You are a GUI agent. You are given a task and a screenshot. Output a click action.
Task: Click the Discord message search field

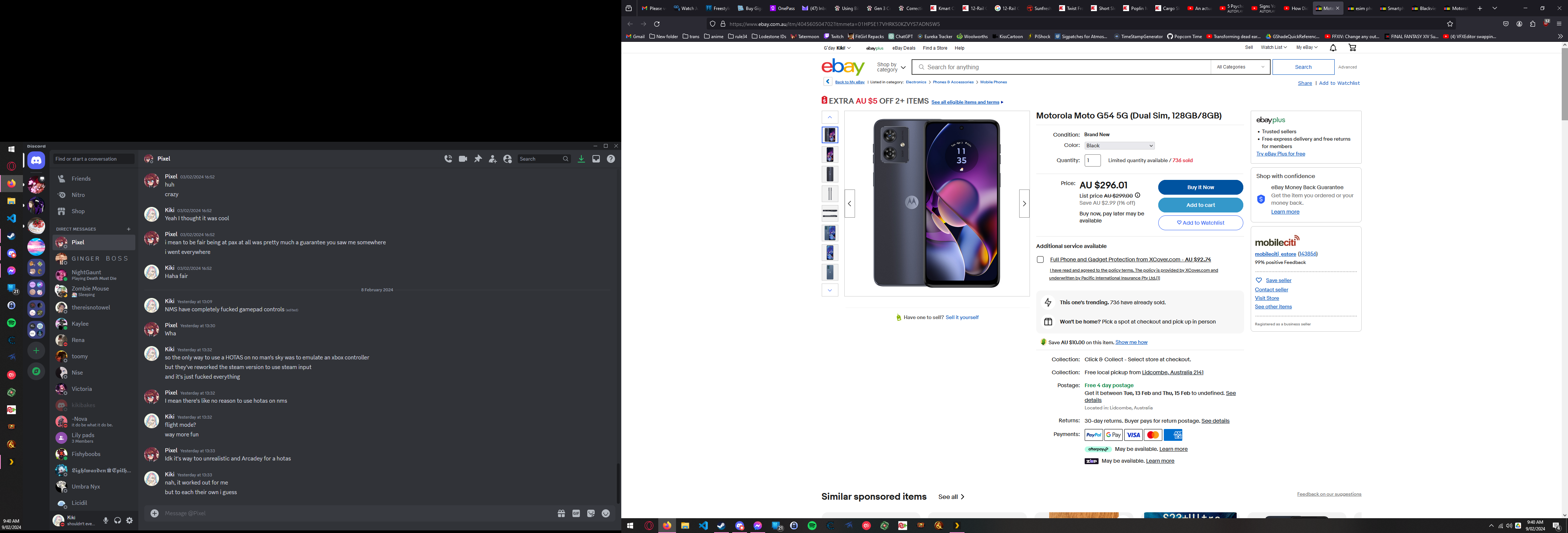tap(544, 159)
